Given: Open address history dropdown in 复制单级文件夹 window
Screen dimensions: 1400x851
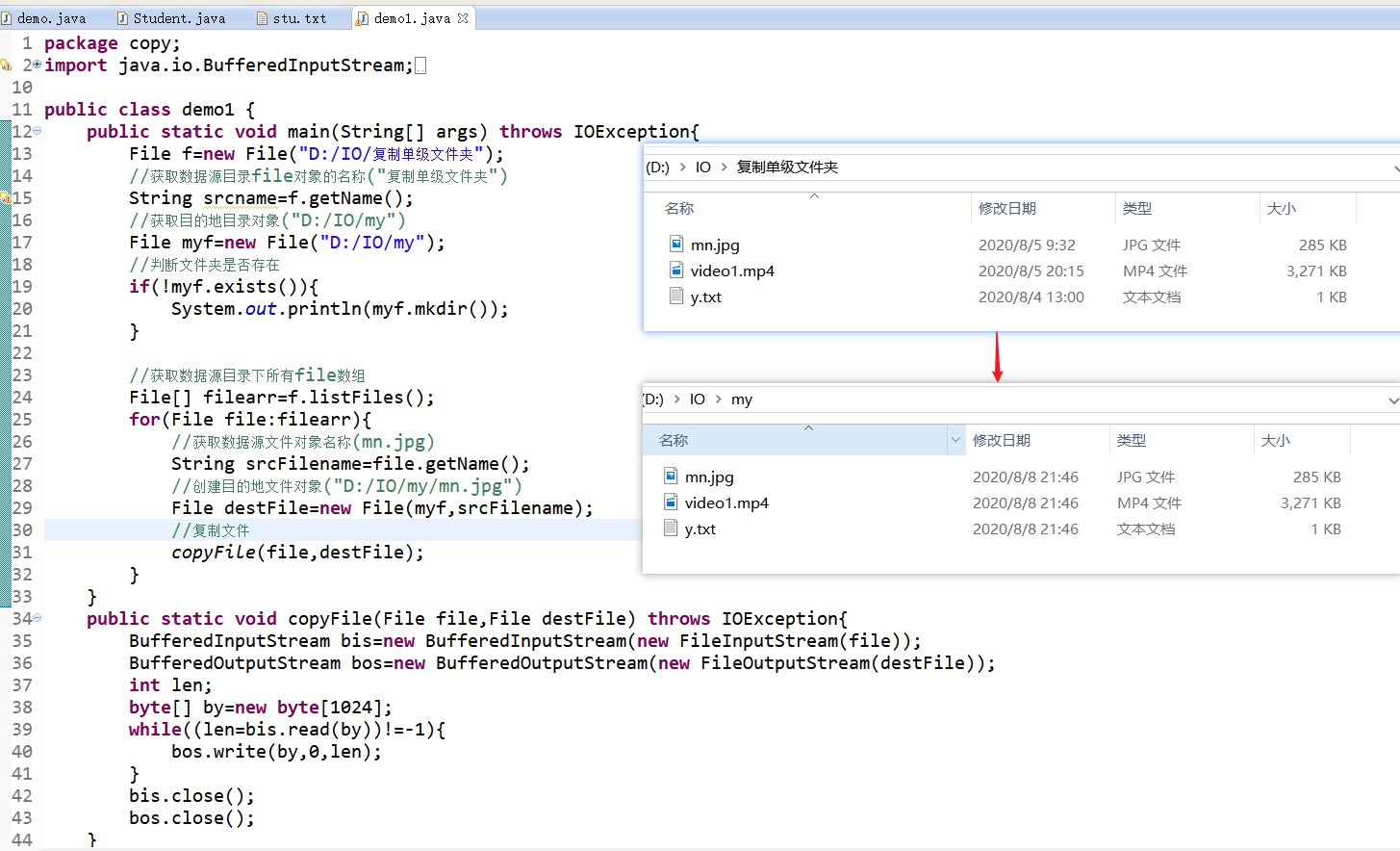Looking at the screenshot, I should click(x=1396, y=168).
